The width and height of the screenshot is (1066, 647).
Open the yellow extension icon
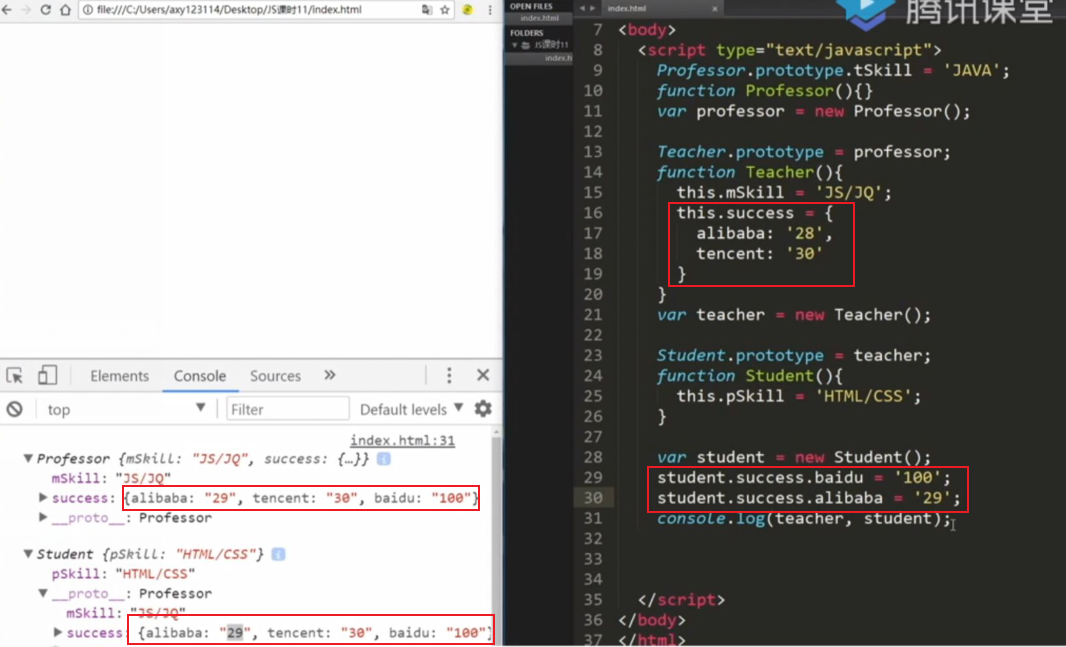[x=468, y=10]
